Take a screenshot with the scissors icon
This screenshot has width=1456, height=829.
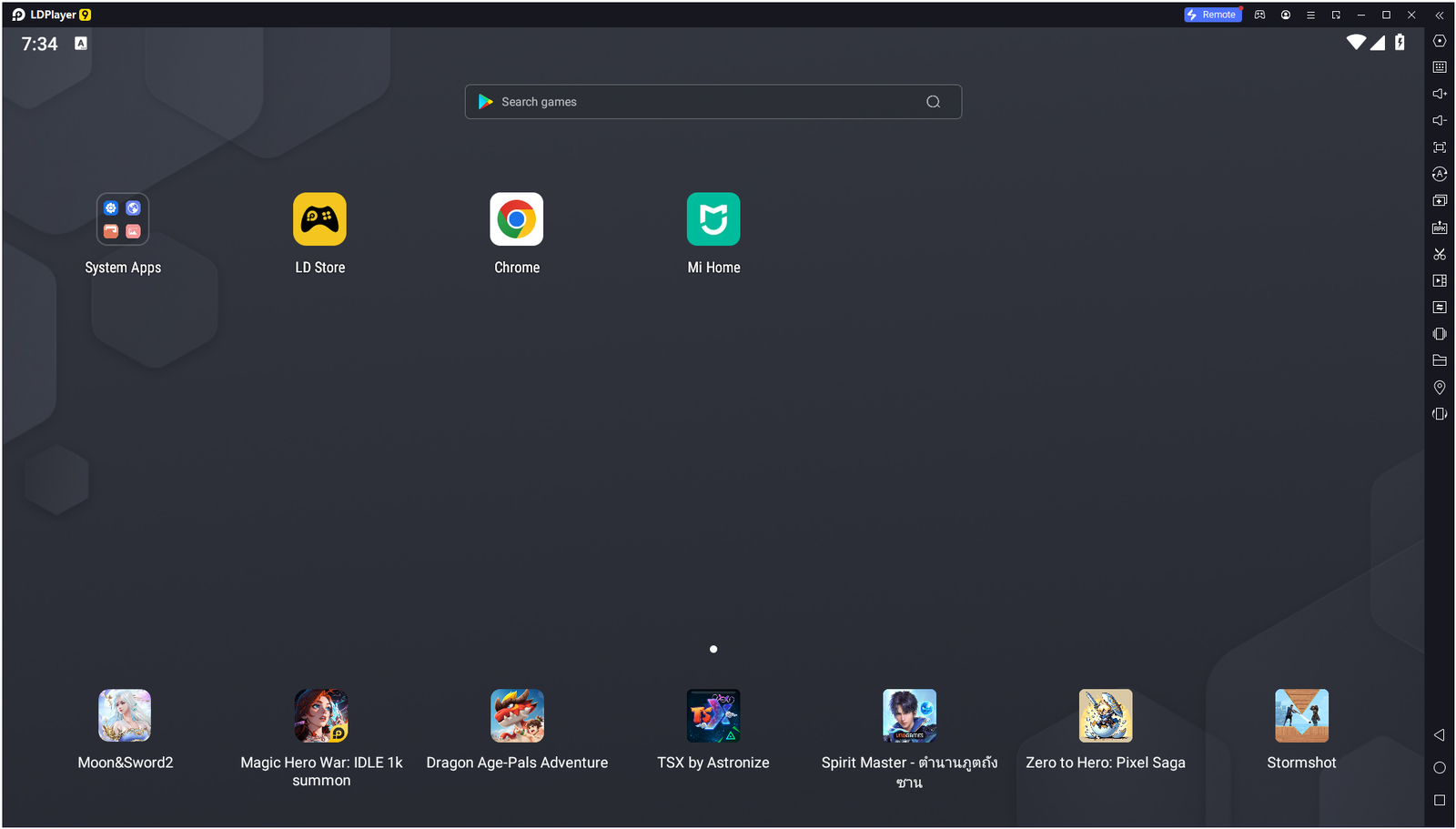pos(1440,254)
